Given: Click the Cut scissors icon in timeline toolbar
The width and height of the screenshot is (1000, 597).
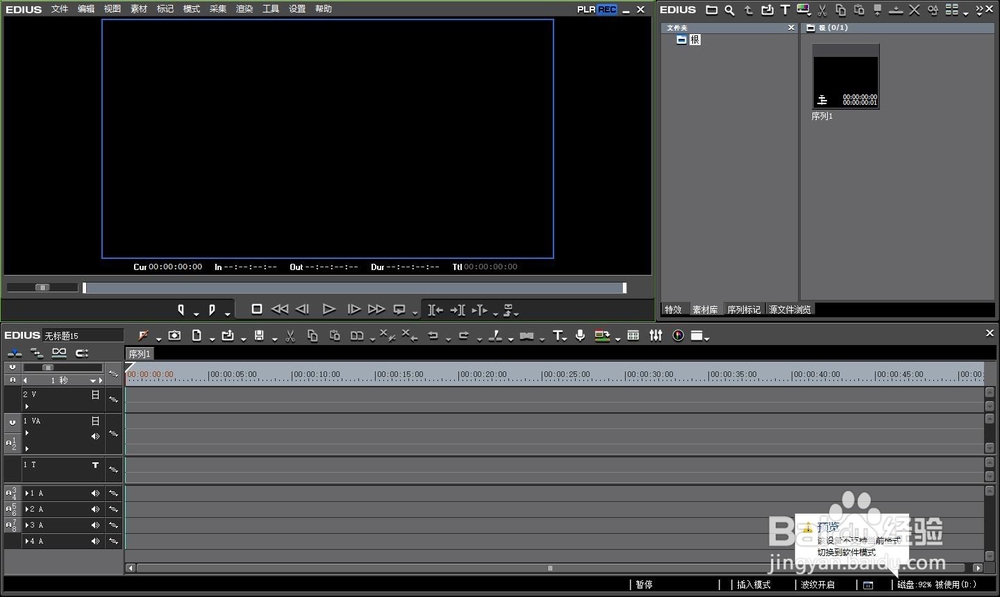Looking at the screenshot, I should (x=290, y=336).
